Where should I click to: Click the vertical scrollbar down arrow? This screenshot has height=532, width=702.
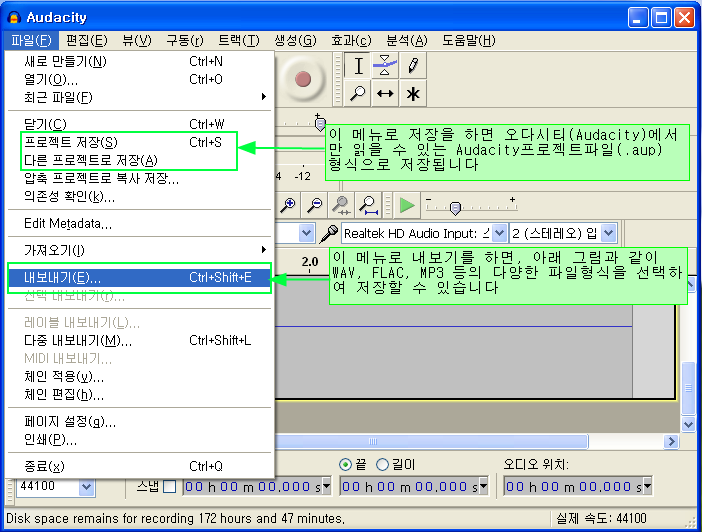(x=688, y=424)
